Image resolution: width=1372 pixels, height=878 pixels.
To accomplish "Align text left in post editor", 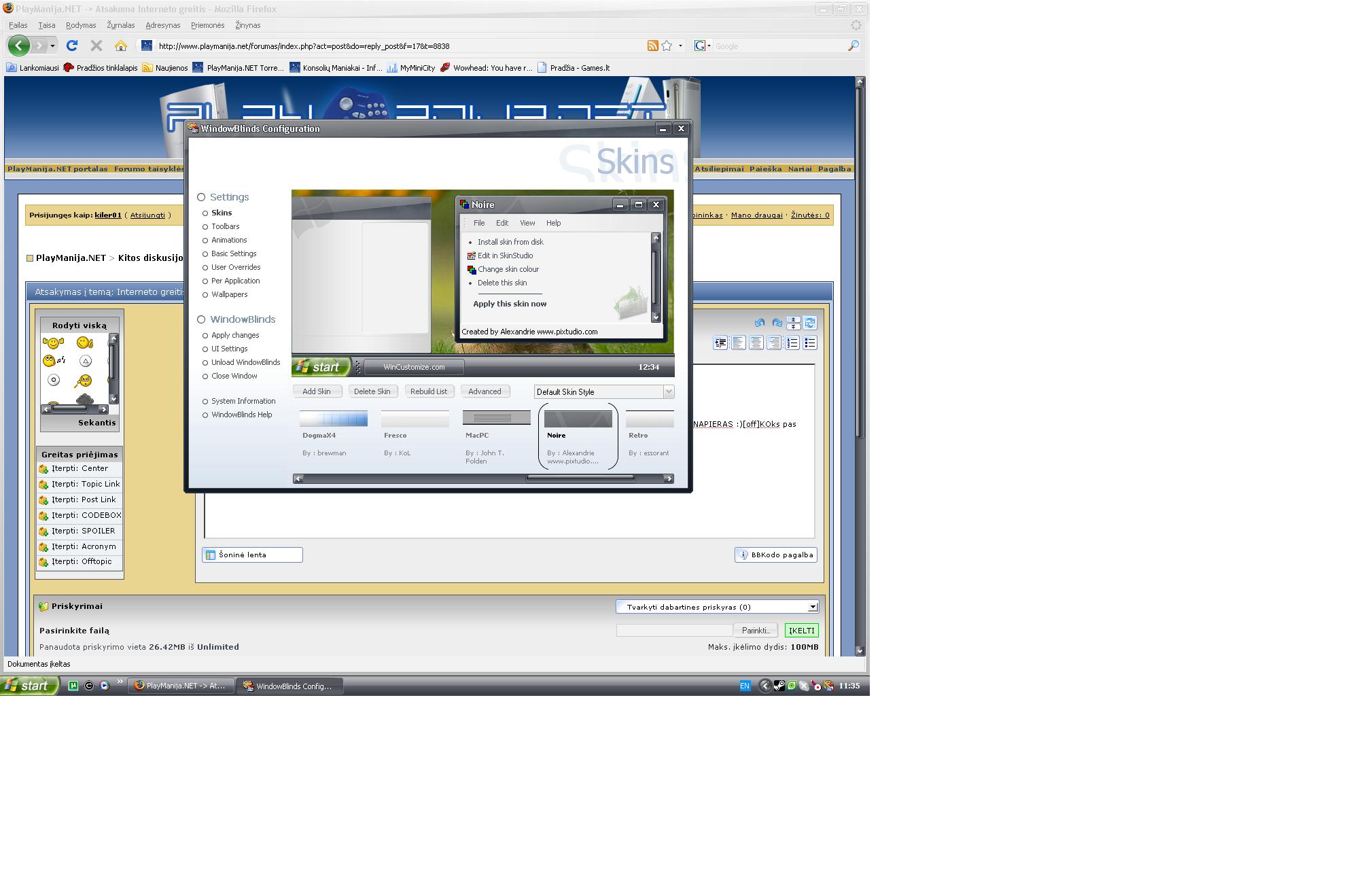I will click(x=738, y=343).
